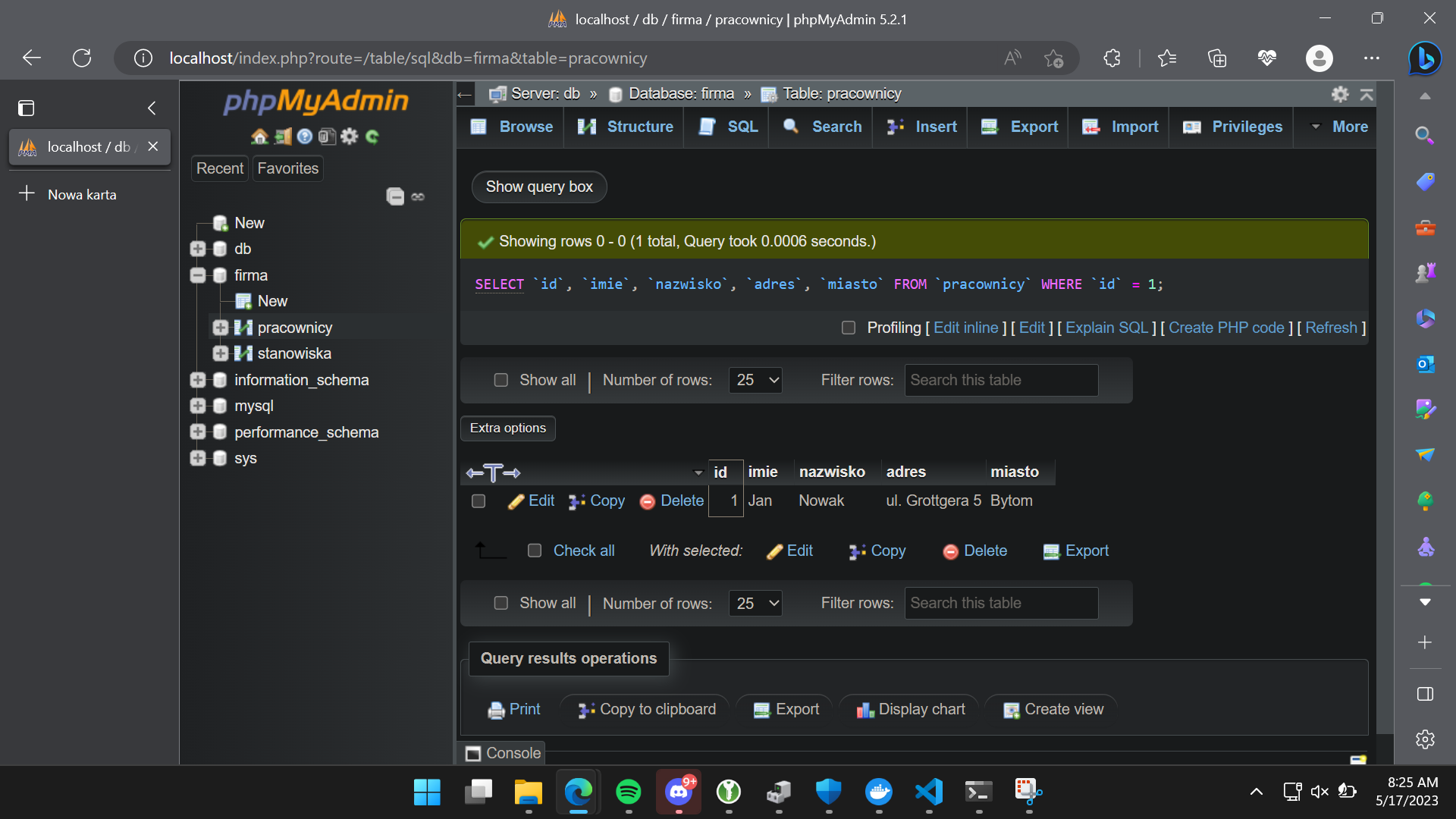Export query results operation

(786, 710)
